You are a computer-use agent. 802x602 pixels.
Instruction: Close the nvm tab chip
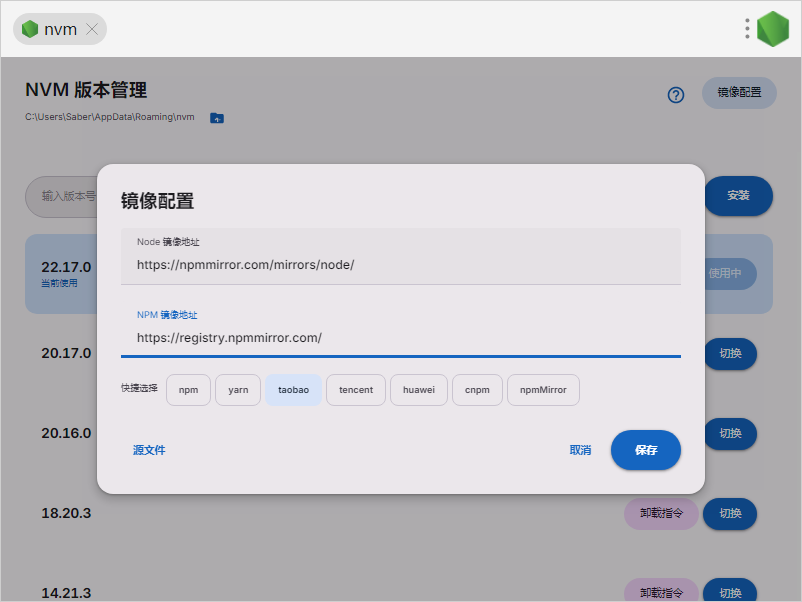pos(92,29)
